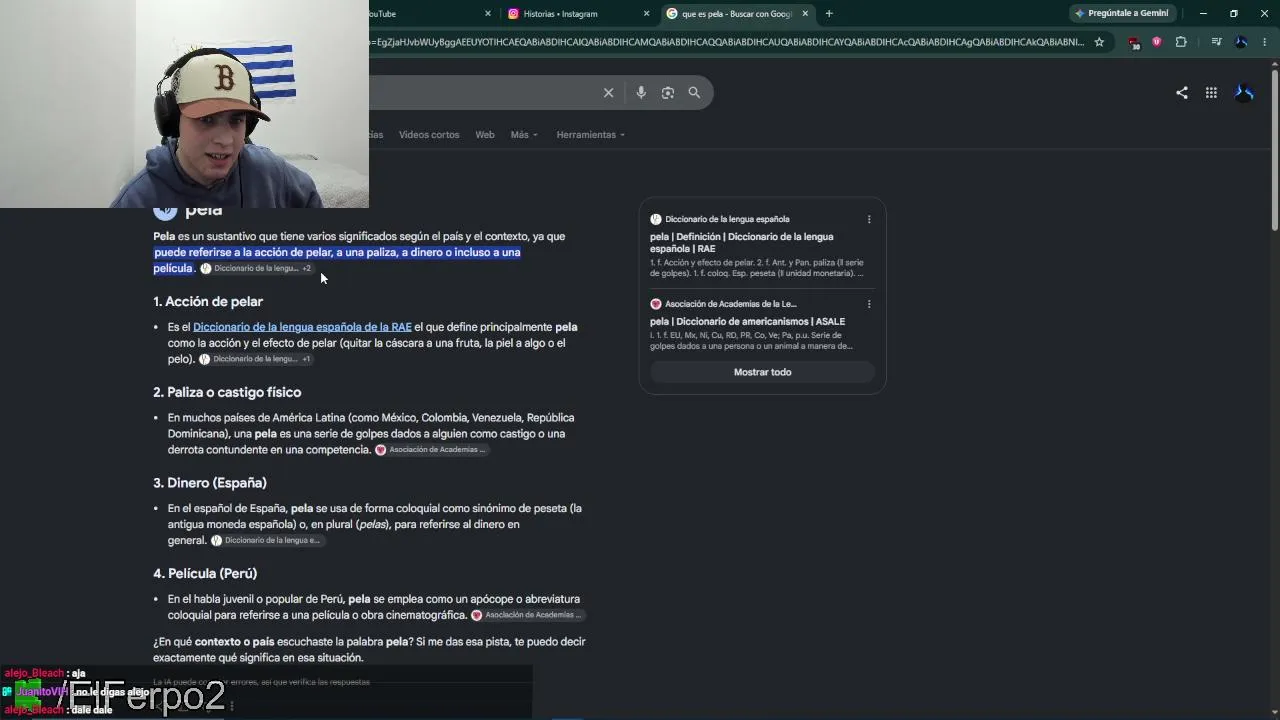Expand the Más dropdown
The height and width of the screenshot is (720, 1280).
(524, 135)
